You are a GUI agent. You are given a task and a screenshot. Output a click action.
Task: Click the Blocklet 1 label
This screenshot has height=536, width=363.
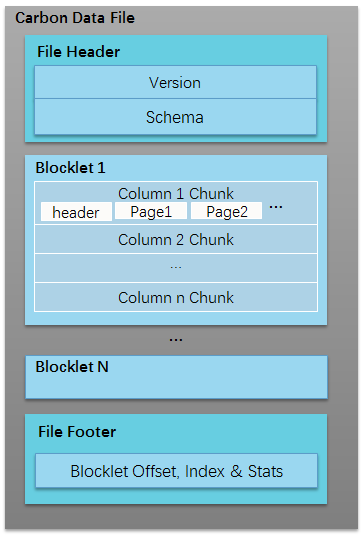(70, 168)
